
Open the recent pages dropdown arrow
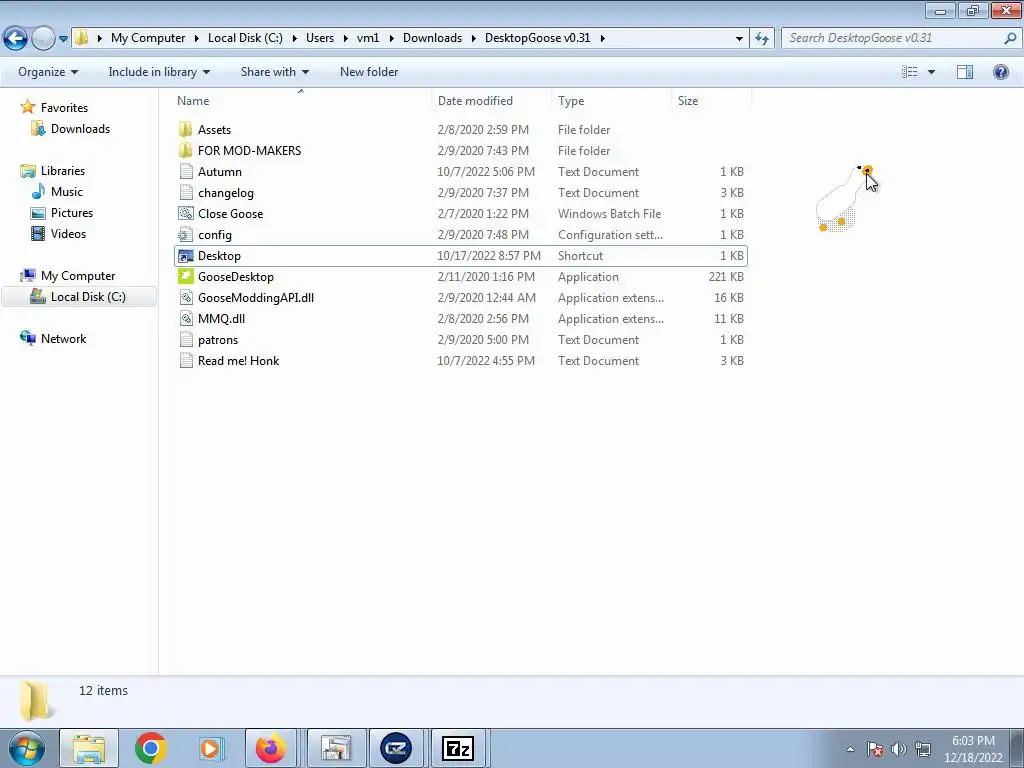point(63,39)
